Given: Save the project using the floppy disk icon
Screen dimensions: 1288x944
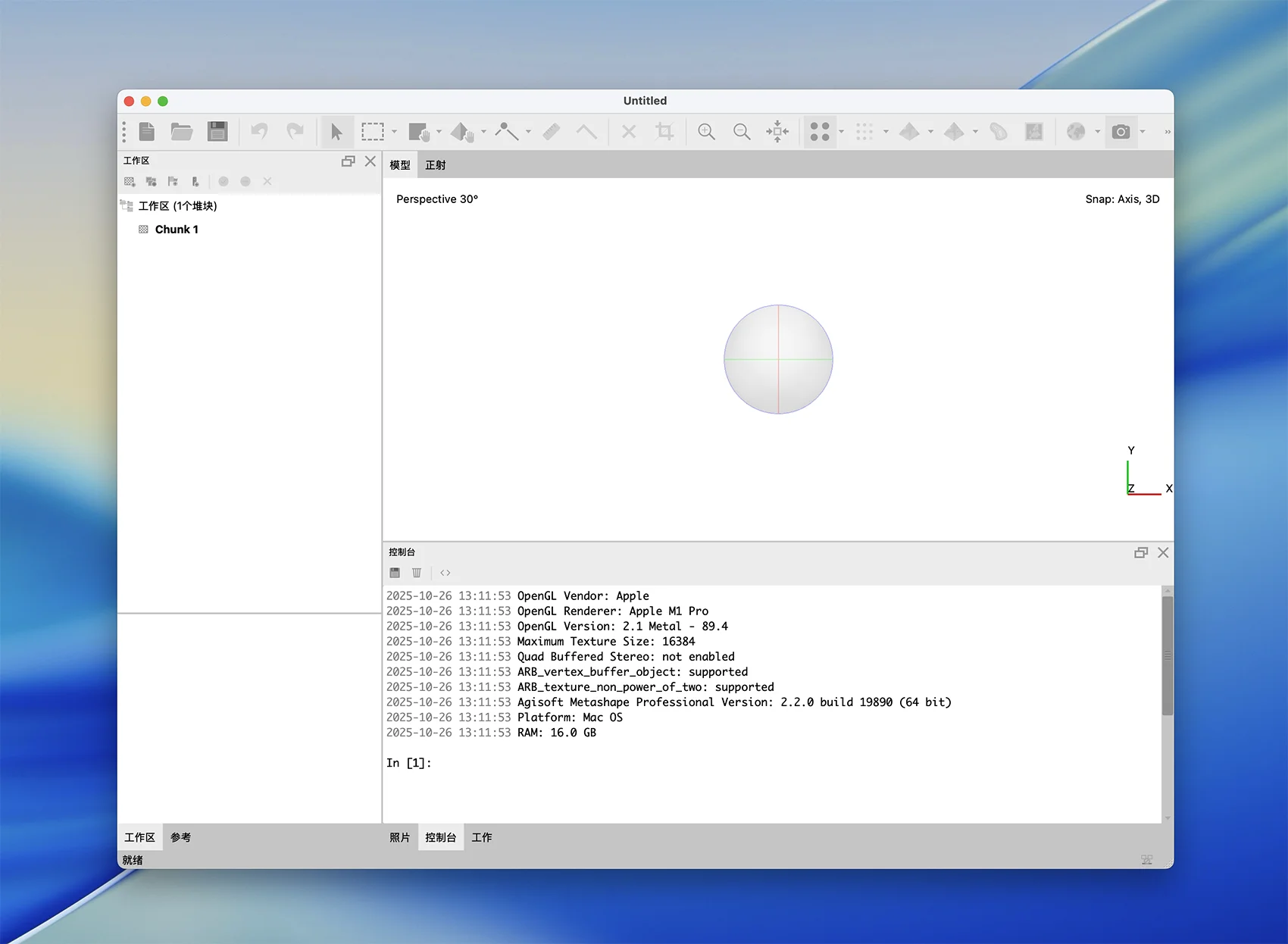Looking at the screenshot, I should pos(217,132).
